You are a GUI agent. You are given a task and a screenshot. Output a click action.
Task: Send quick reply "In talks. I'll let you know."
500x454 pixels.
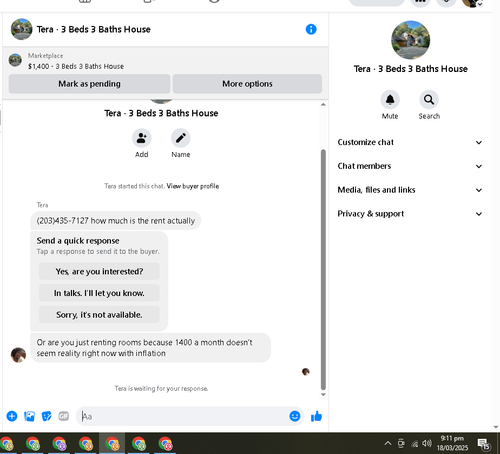click(99, 293)
